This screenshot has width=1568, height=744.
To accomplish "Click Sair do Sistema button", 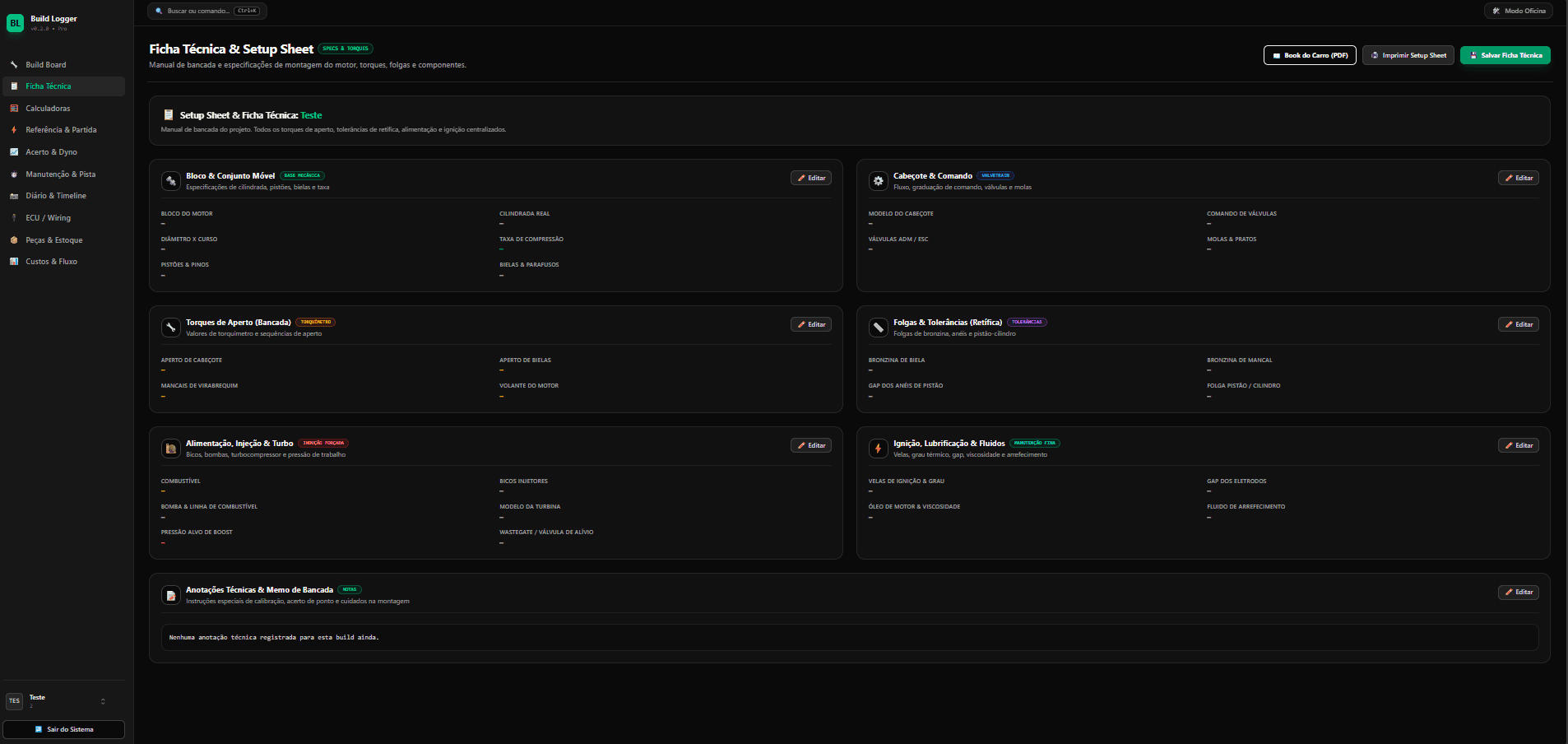I will pyautogui.click(x=64, y=729).
